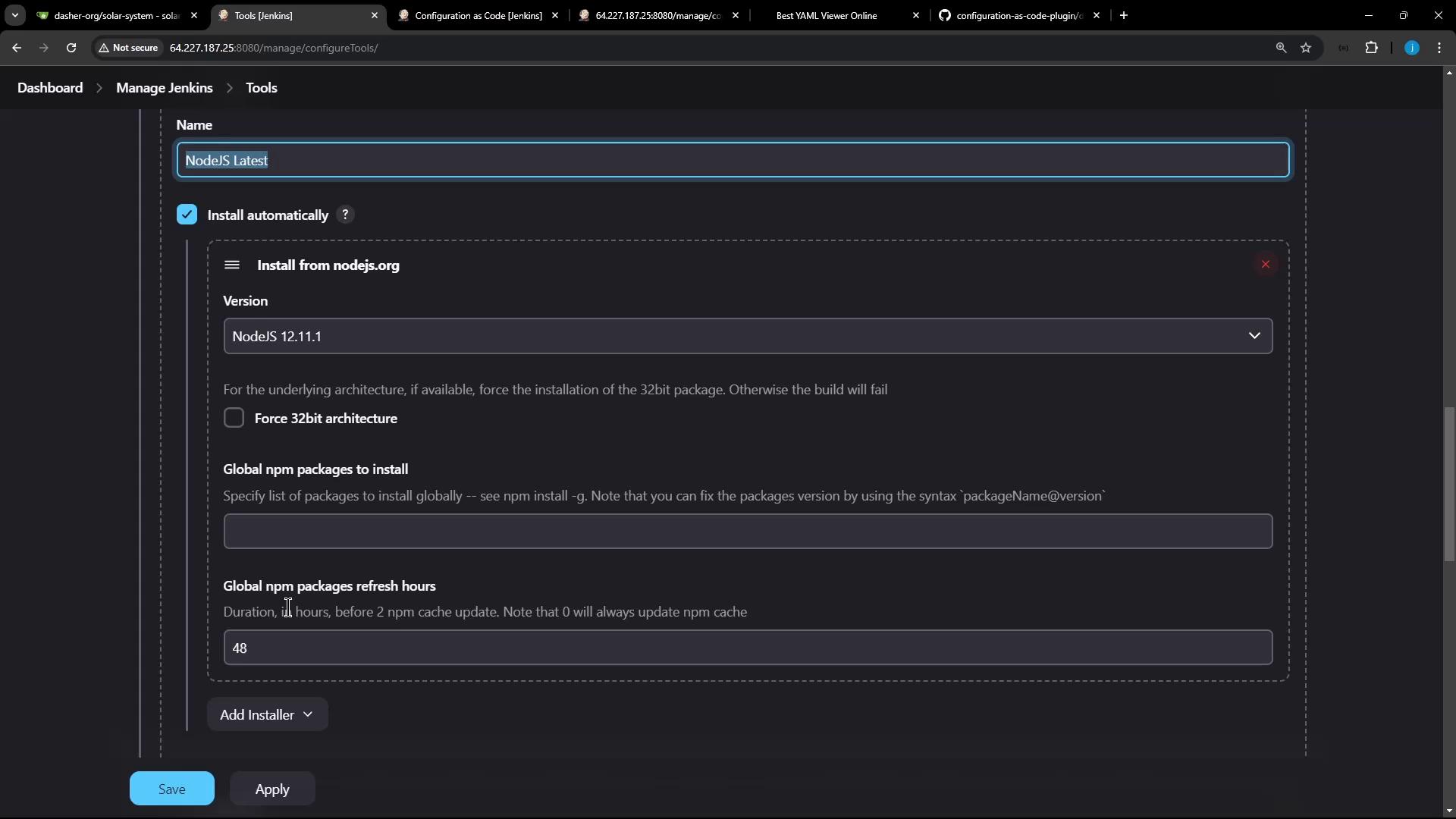Uncheck Install automatically checkbox
Screen dimensions: 1456x819
[187, 215]
